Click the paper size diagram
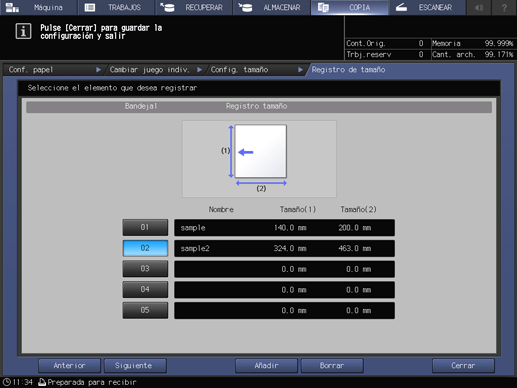The height and width of the screenshot is (388, 517). click(259, 159)
